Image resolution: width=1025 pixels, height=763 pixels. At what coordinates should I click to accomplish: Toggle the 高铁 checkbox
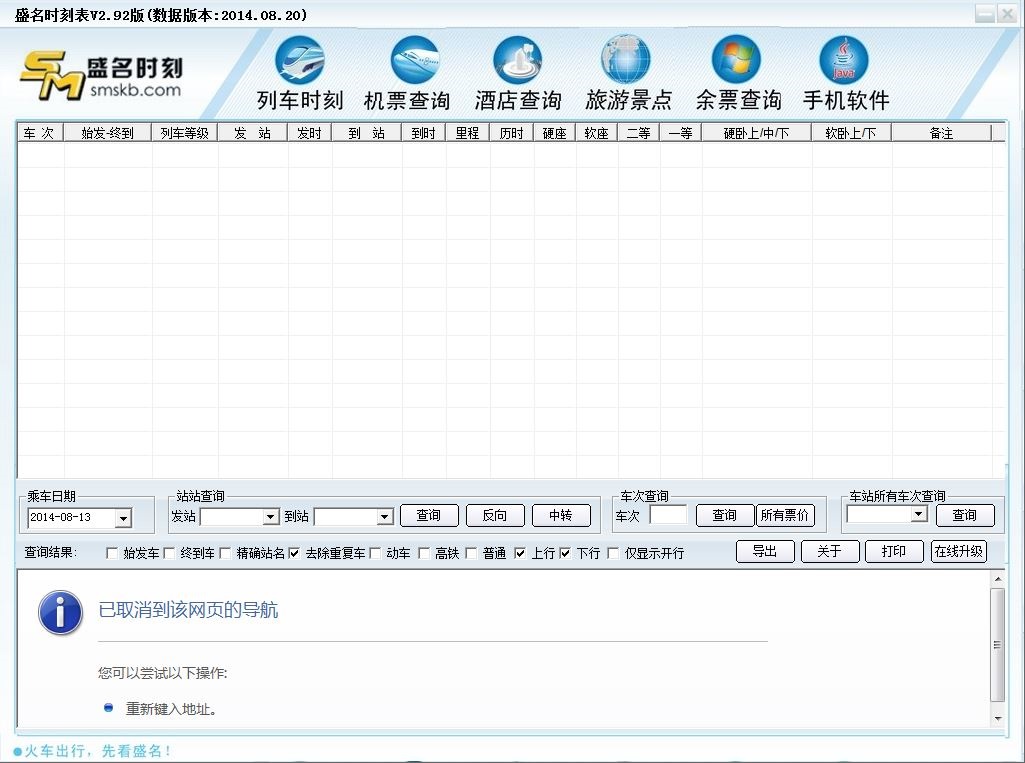click(x=424, y=553)
